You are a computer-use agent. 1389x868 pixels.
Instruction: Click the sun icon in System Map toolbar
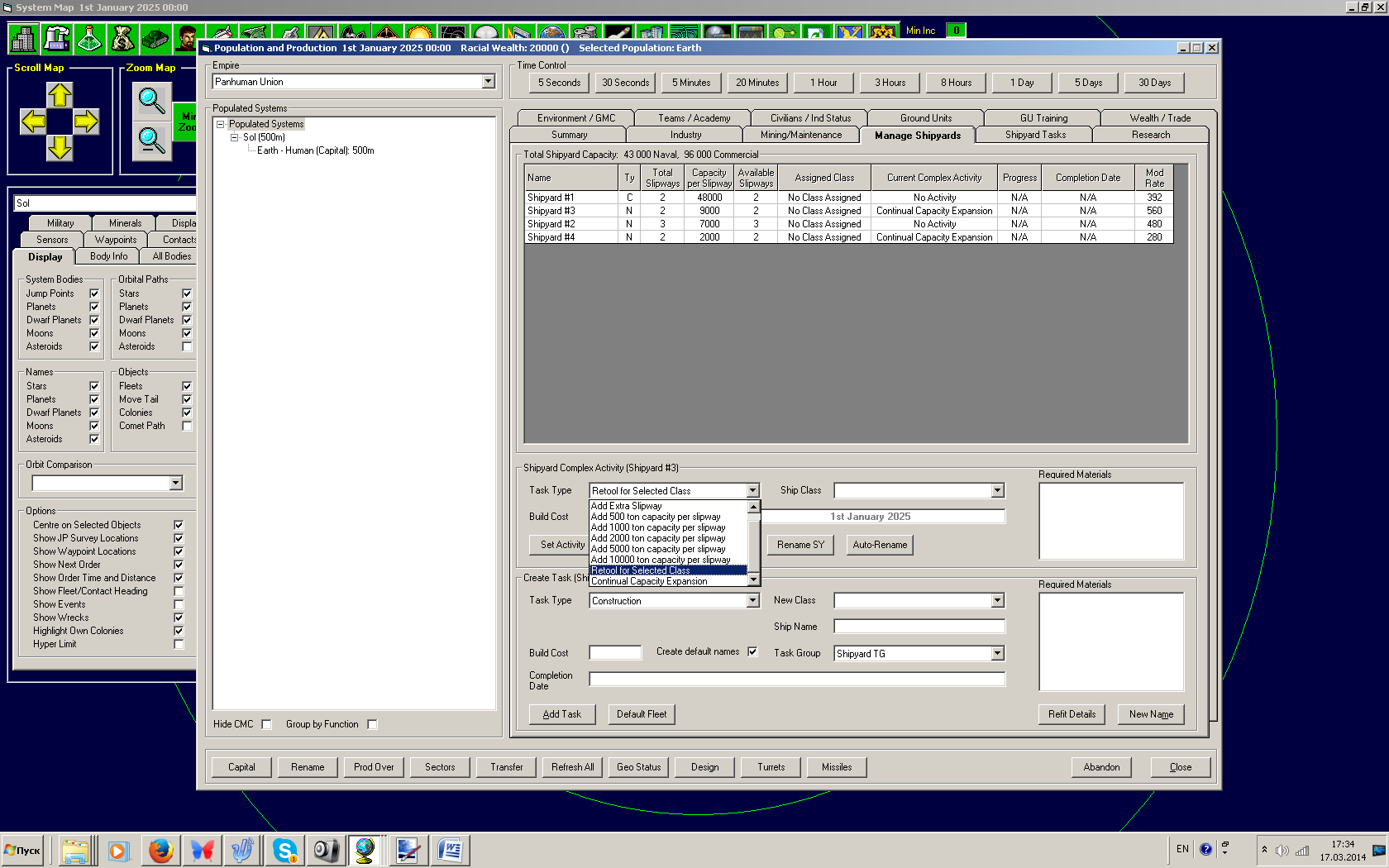(420, 32)
